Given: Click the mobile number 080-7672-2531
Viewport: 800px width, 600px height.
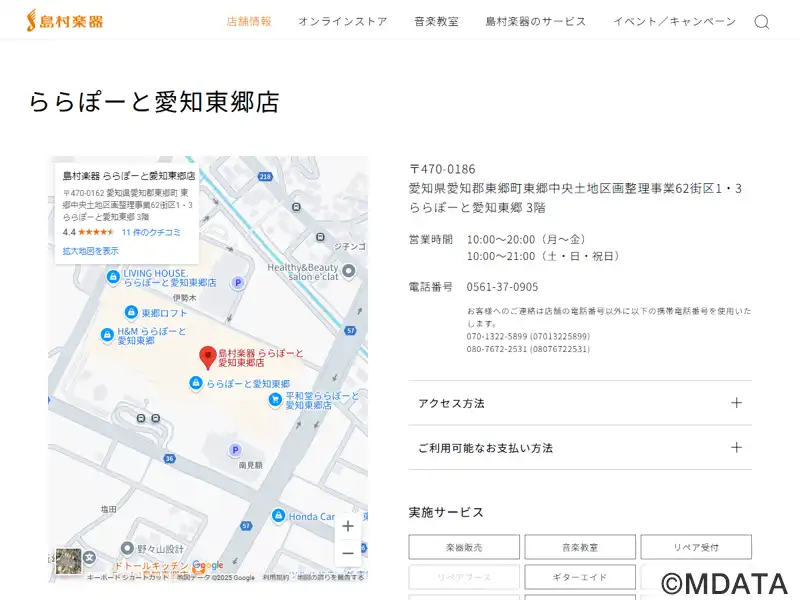Looking at the screenshot, I should point(528,349).
